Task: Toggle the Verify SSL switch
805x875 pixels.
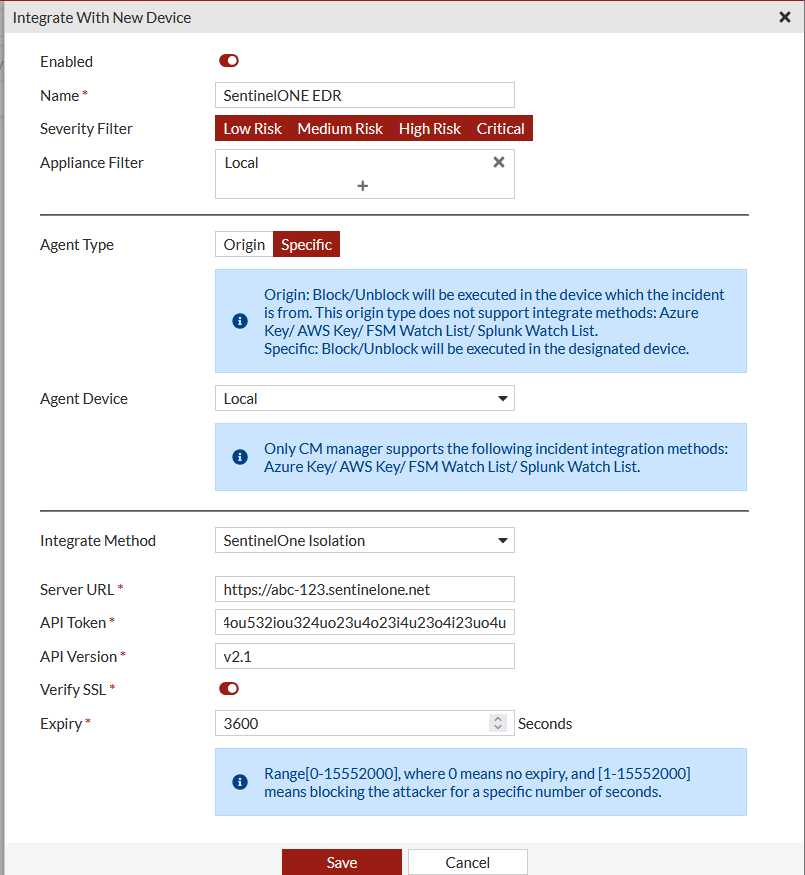Action: (229, 689)
